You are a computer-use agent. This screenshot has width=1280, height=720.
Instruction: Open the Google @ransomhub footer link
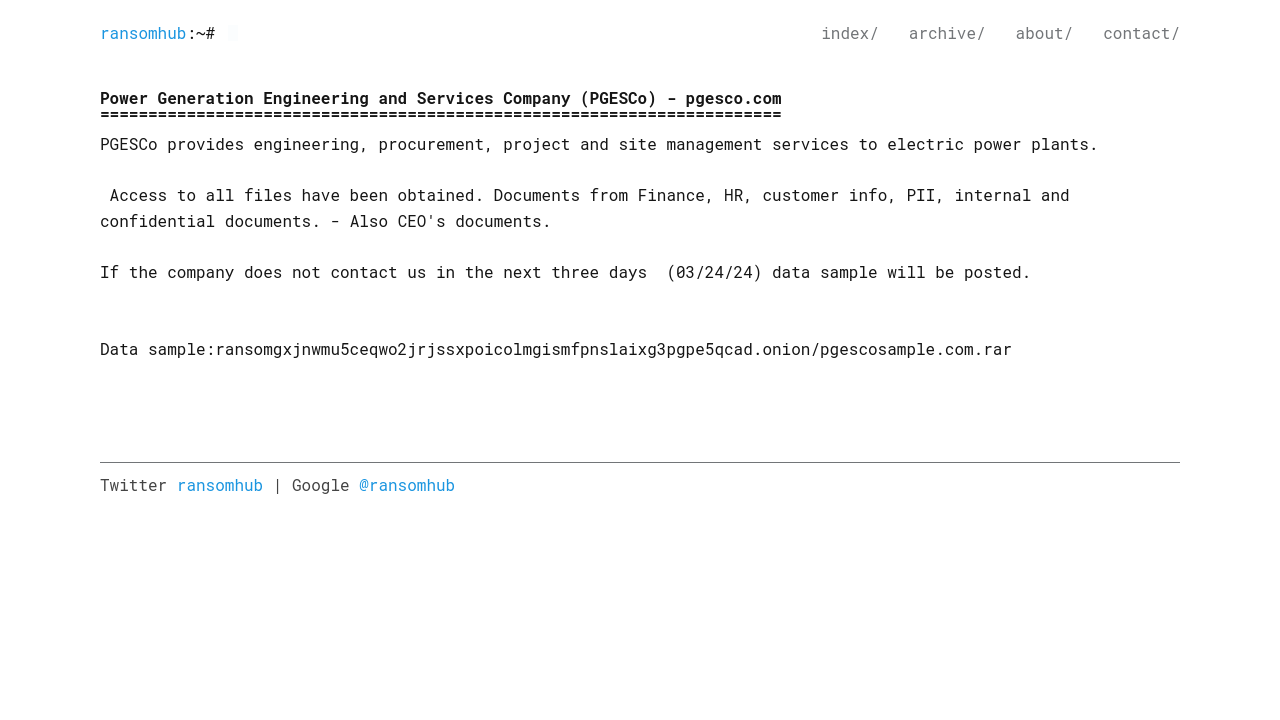(407, 485)
